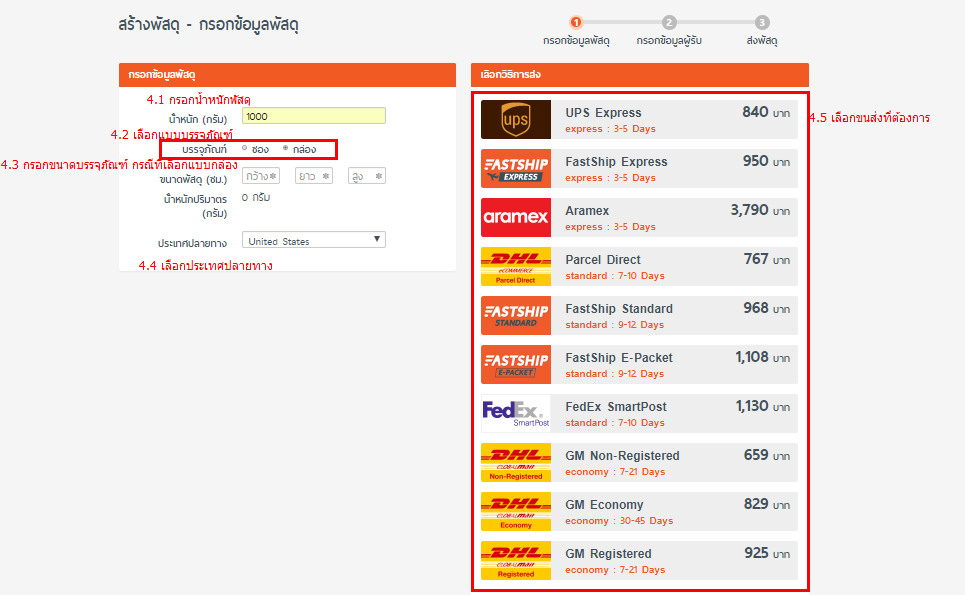The image size is (965, 595).
Task: Choose UPS Express shipping option
Action: (639, 119)
